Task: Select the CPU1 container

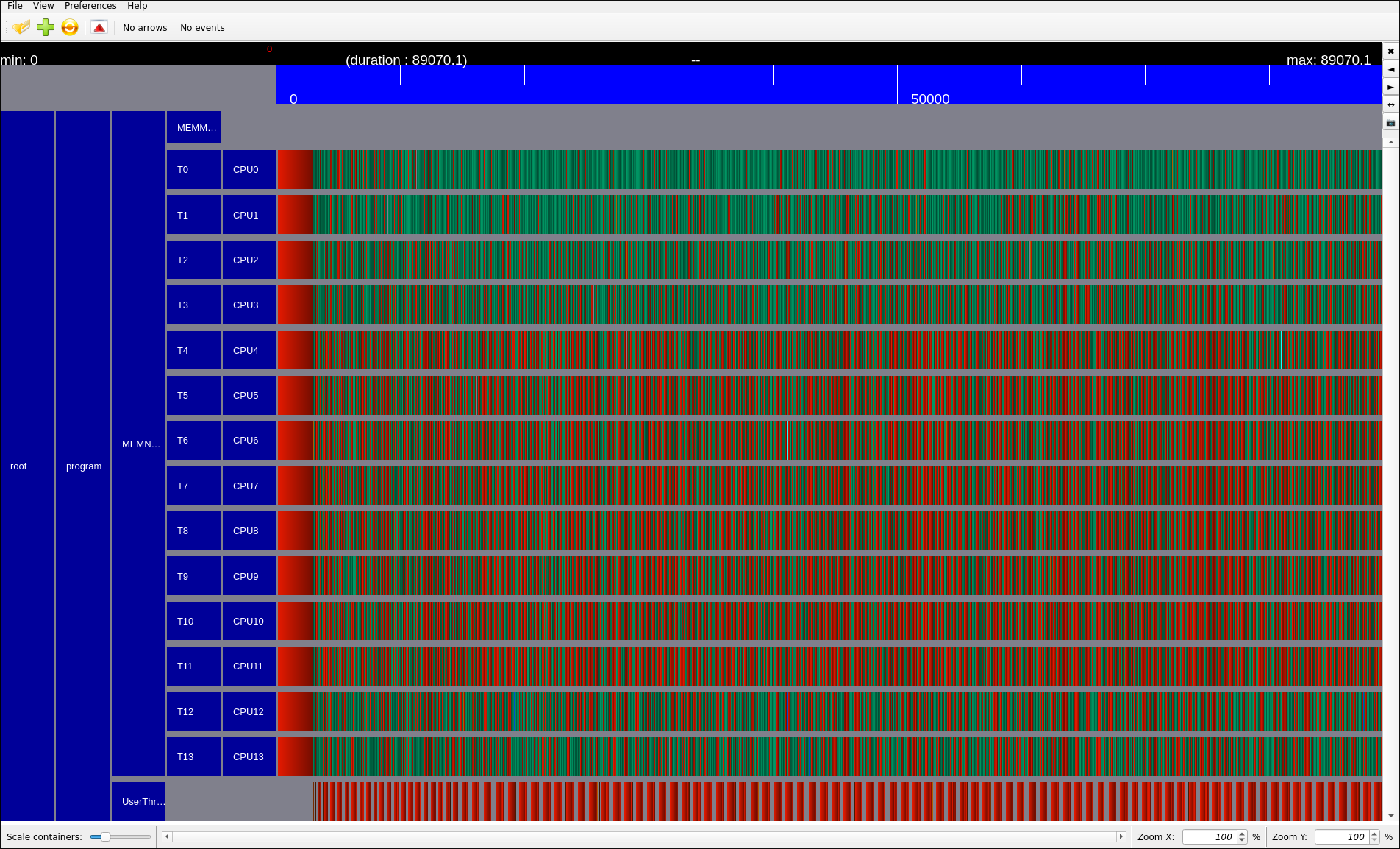Action: tap(249, 215)
